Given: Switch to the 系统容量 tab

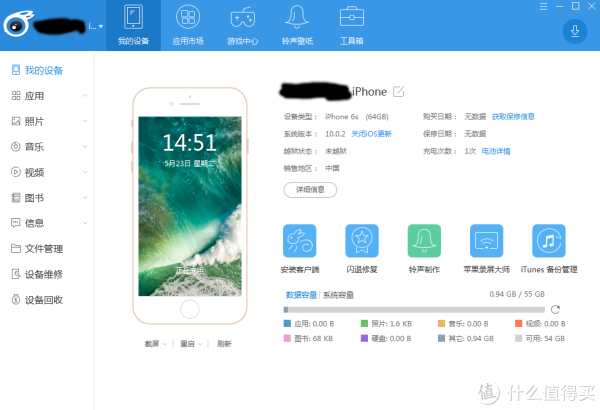Looking at the screenshot, I should 338,295.
